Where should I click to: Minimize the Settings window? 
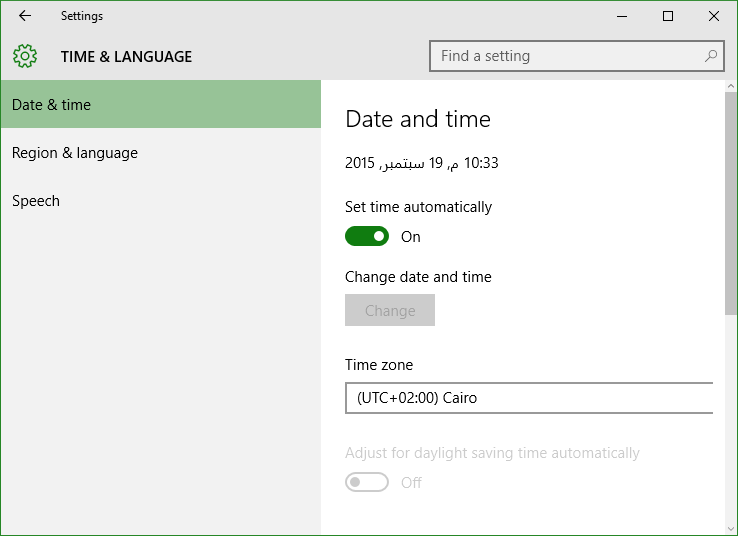click(x=622, y=16)
